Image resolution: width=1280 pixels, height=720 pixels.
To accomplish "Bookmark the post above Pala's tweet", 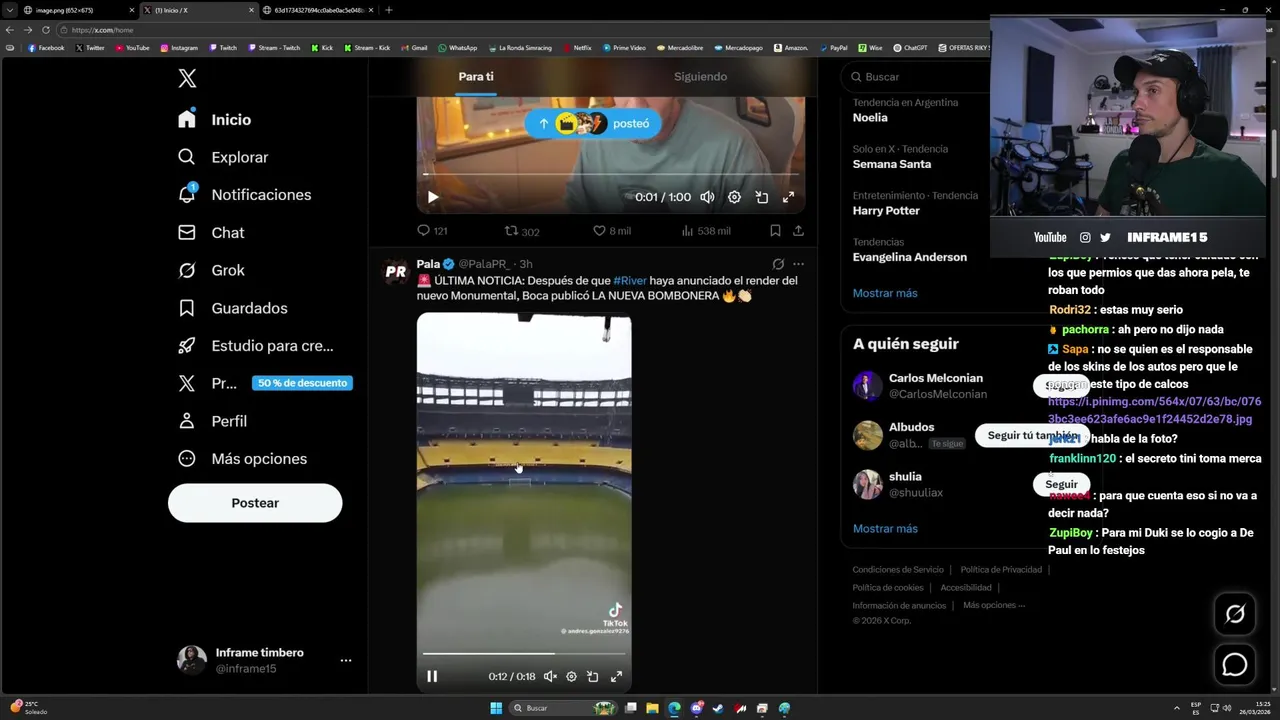I will (775, 231).
